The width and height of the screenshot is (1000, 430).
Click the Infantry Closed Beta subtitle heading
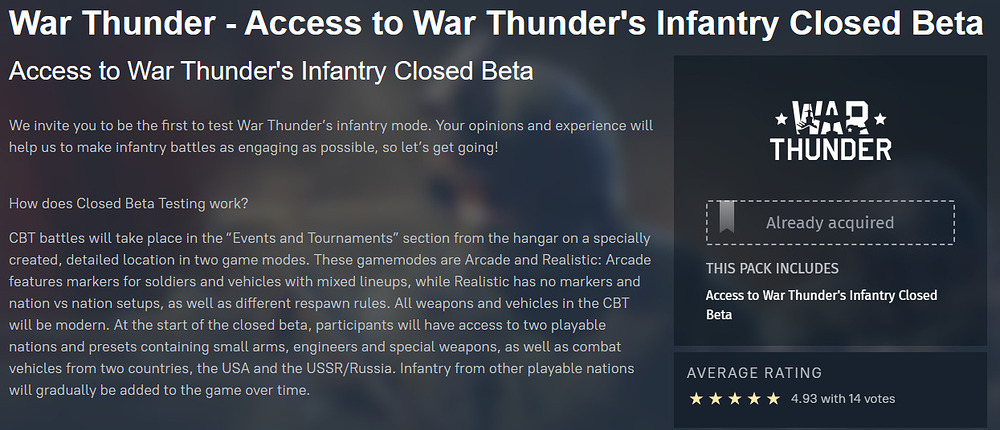tap(271, 72)
